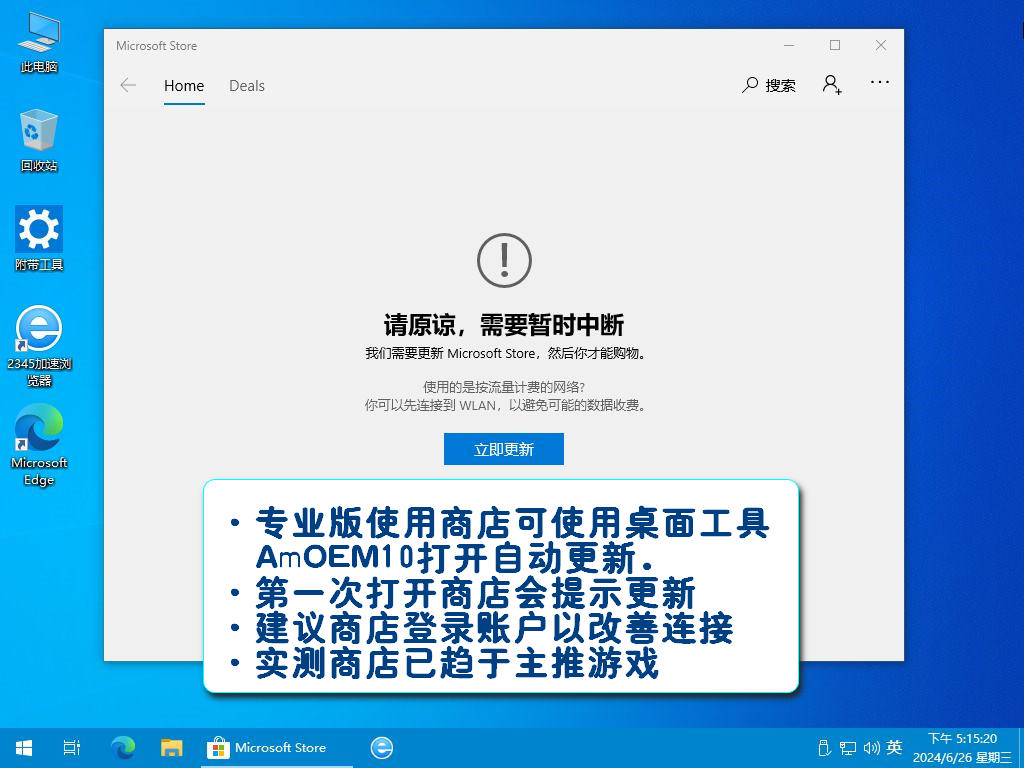1024x768 pixels.
Task: Maximize the Microsoft Store window
Action: tap(835, 45)
